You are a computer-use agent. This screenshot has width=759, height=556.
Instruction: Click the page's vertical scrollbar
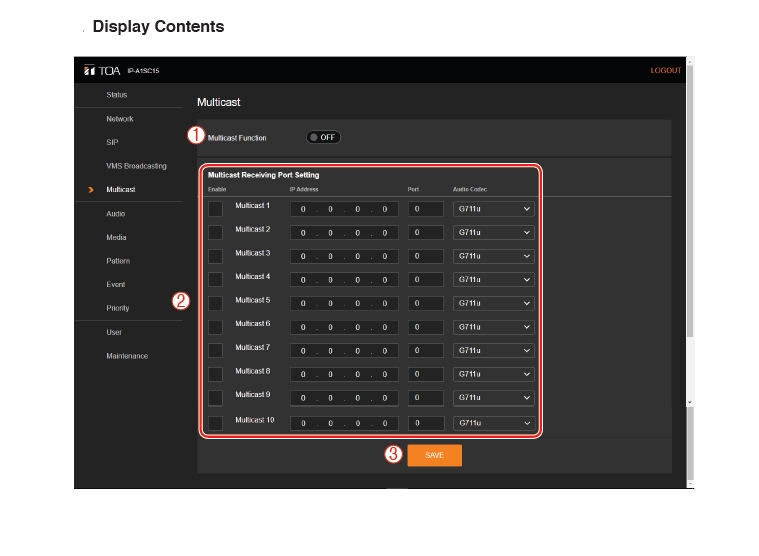[689, 230]
